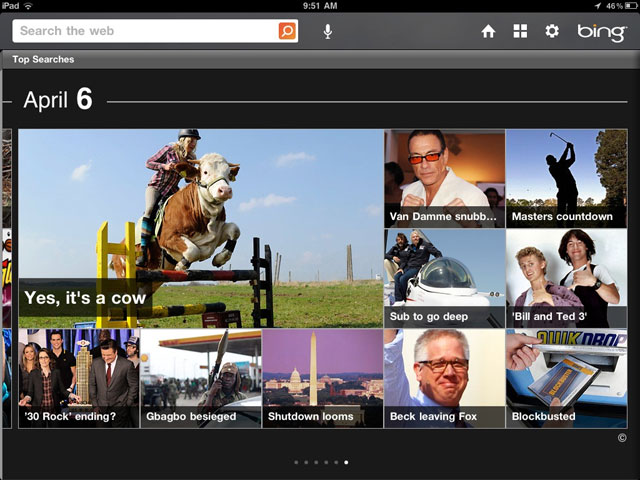The width and height of the screenshot is (640, 480).
Task: Select the Top Searches tab
Action: click(43, 59)
